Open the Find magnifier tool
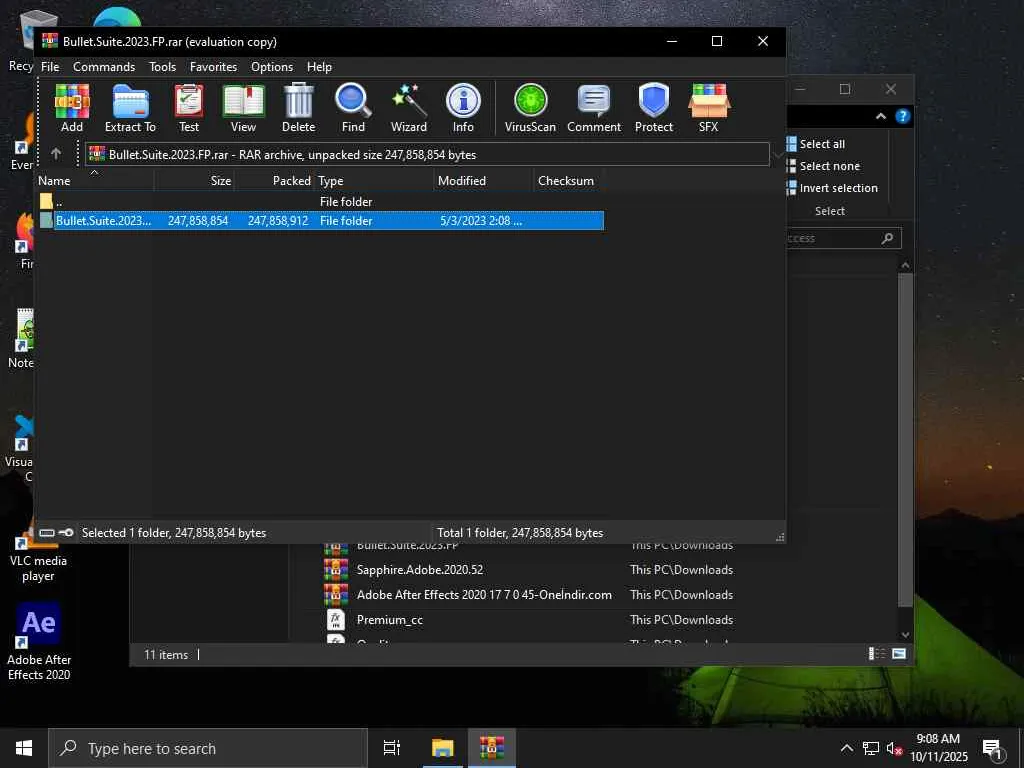This screenshot has height=768, width=1024. 353,108
